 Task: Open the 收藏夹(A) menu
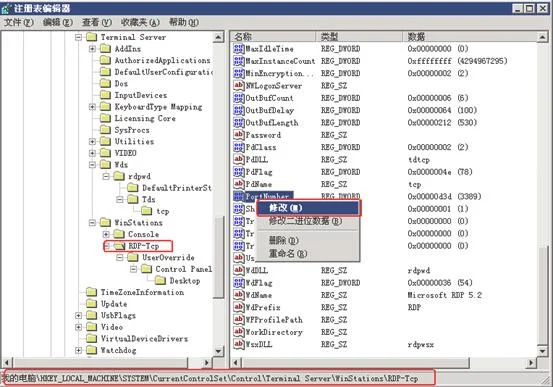[x=140, y=23]
